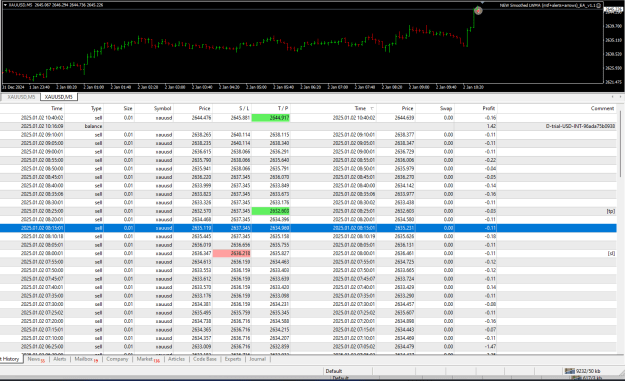Select the active XAUUSD,M5 chart tab
This screenshot has width=625, height=381.
pos(59,97)
